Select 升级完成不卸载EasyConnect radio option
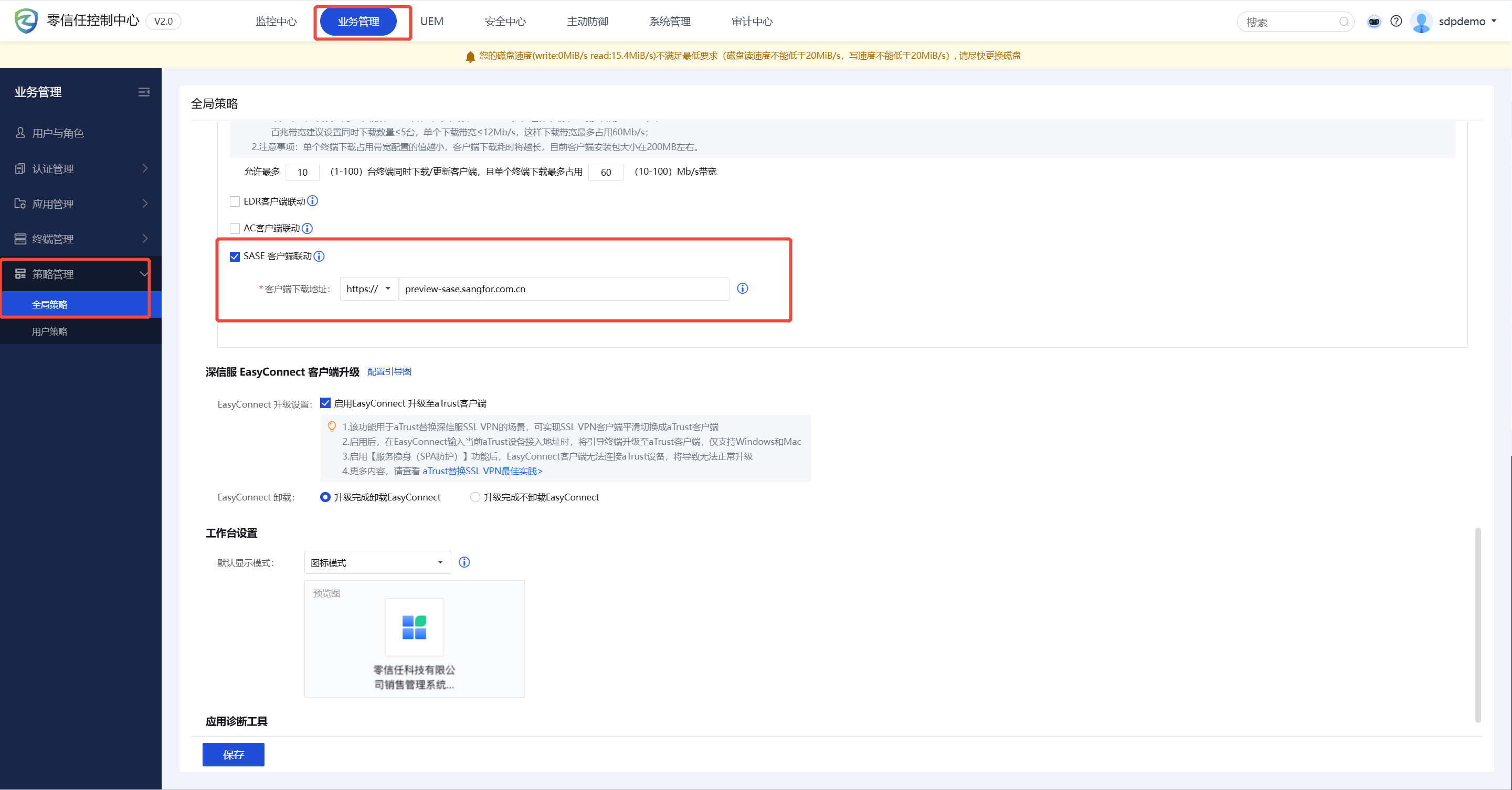Viewport: 1512px width, 790px height. click(x=475, y=497)
